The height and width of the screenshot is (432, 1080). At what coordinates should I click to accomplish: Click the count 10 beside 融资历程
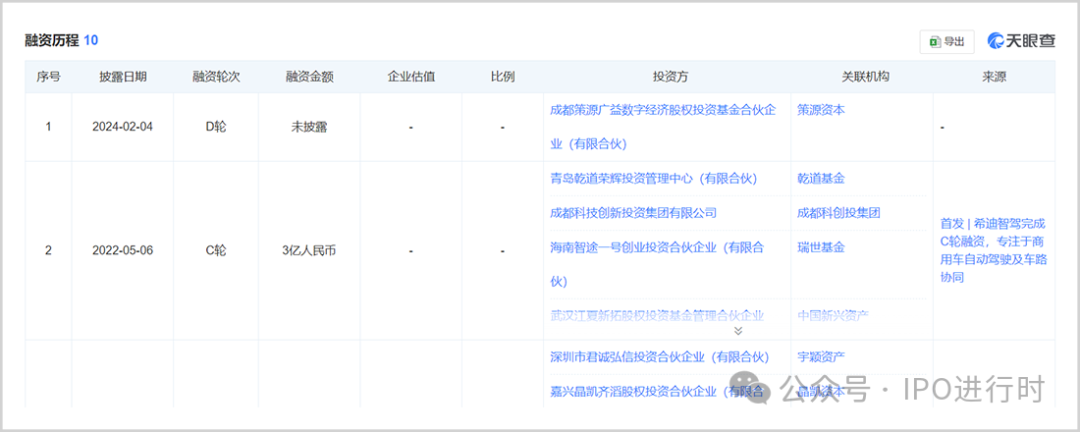point(91,41)
